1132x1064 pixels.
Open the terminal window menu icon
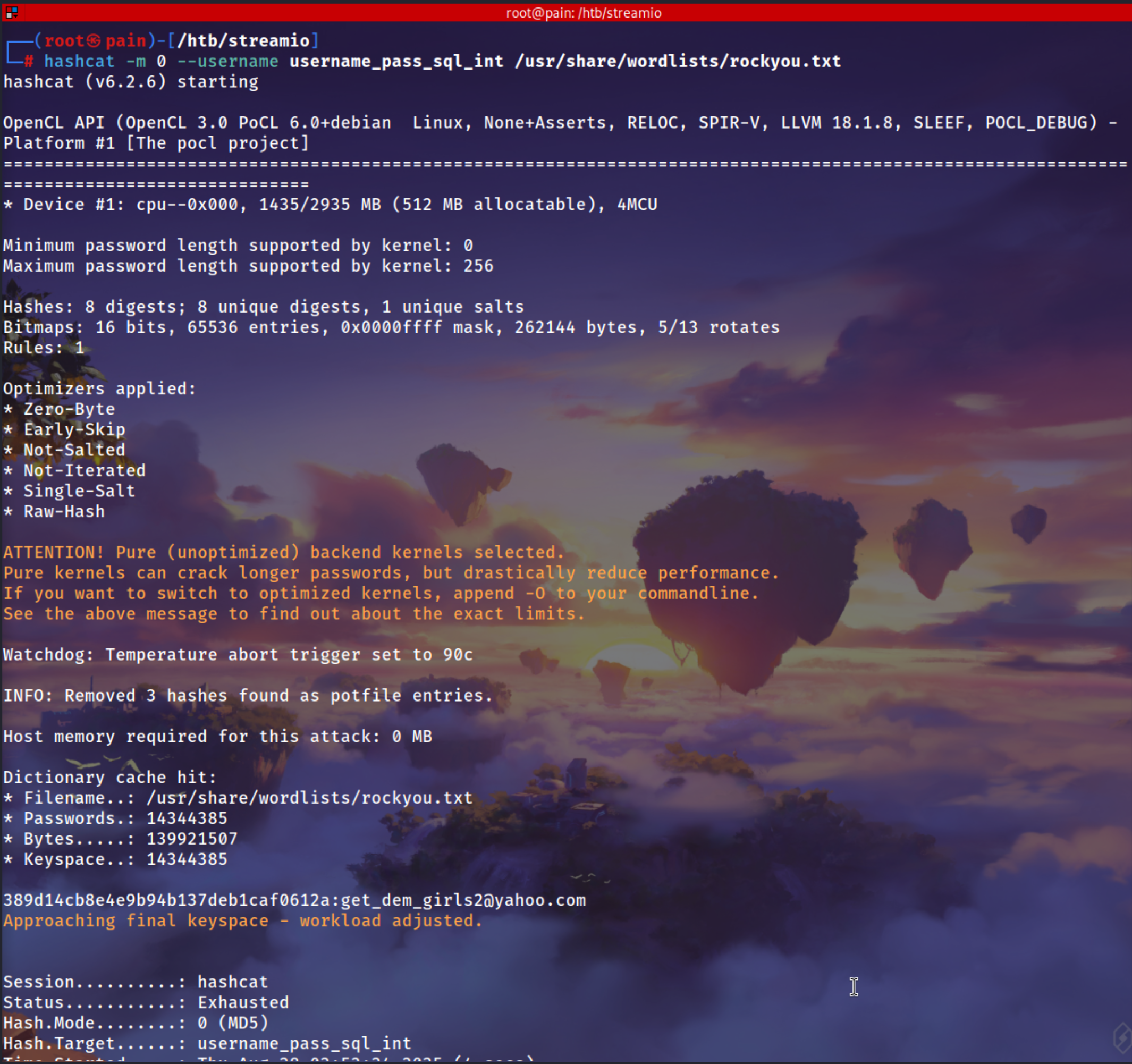tap(11, 12)
